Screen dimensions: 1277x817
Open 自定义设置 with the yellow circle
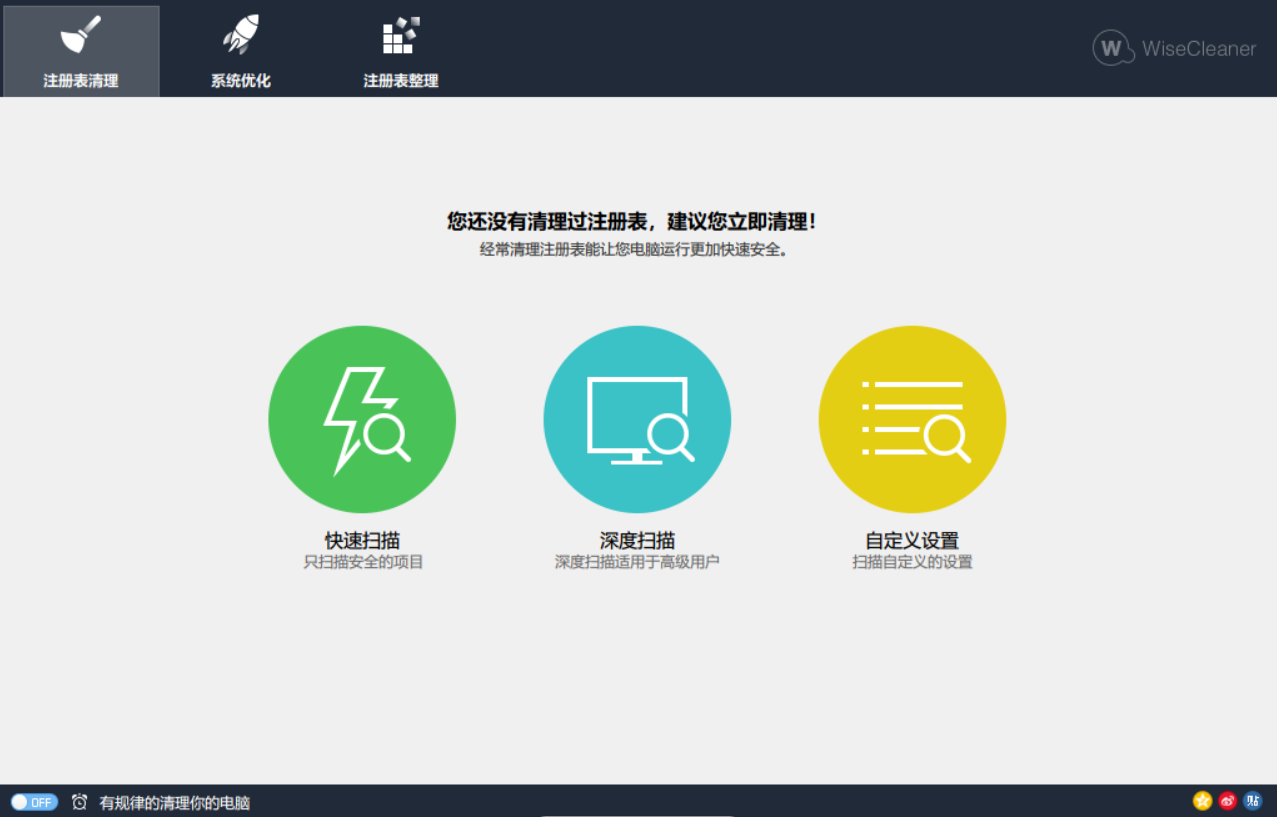911,418
